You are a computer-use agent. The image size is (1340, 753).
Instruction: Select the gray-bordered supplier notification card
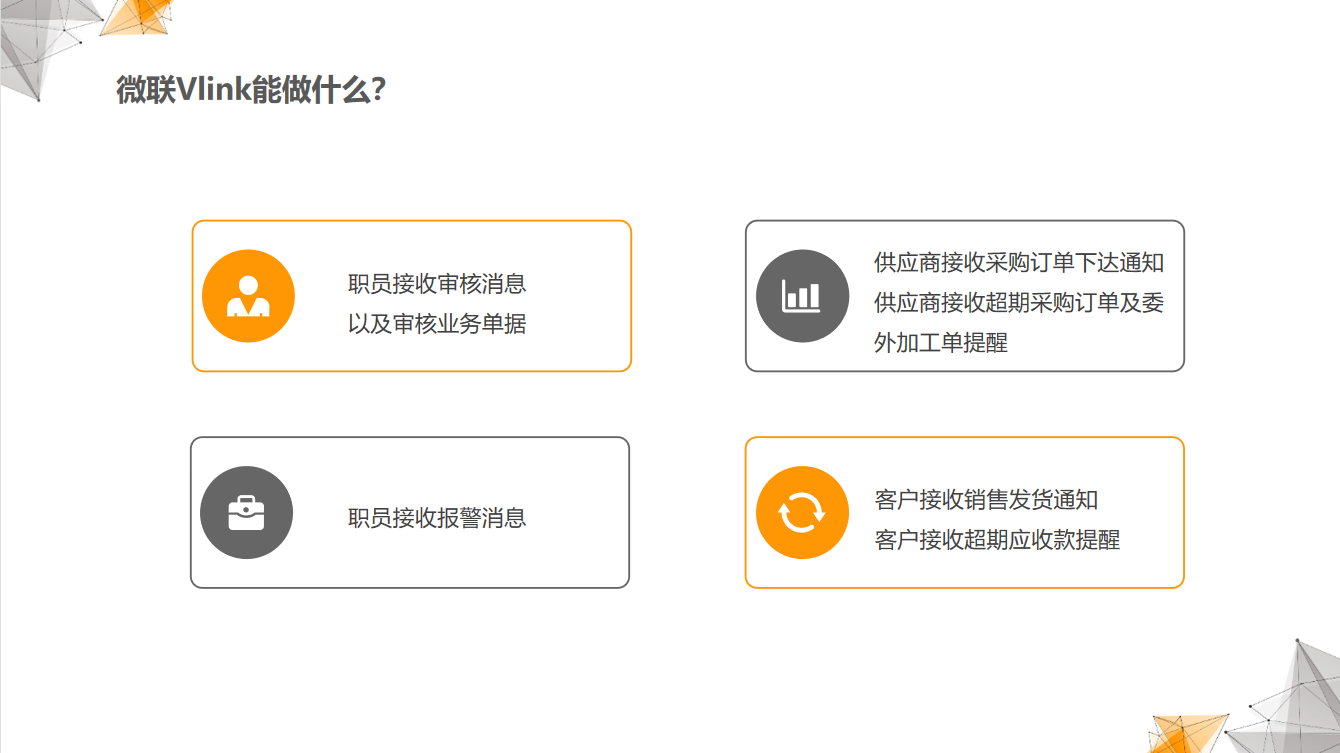click(x=965, y=296)
